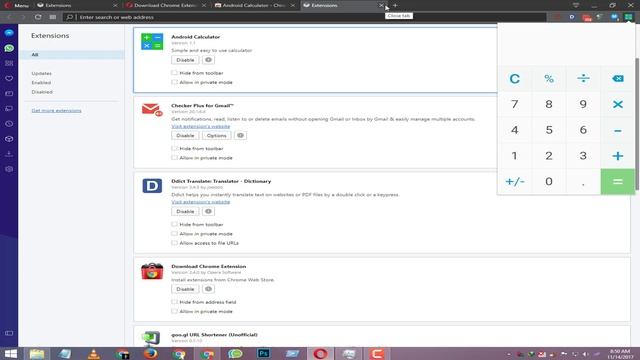Visit Checker Plus extension's website link
Screen dimensions: 640x360
(x=201, y=127)
